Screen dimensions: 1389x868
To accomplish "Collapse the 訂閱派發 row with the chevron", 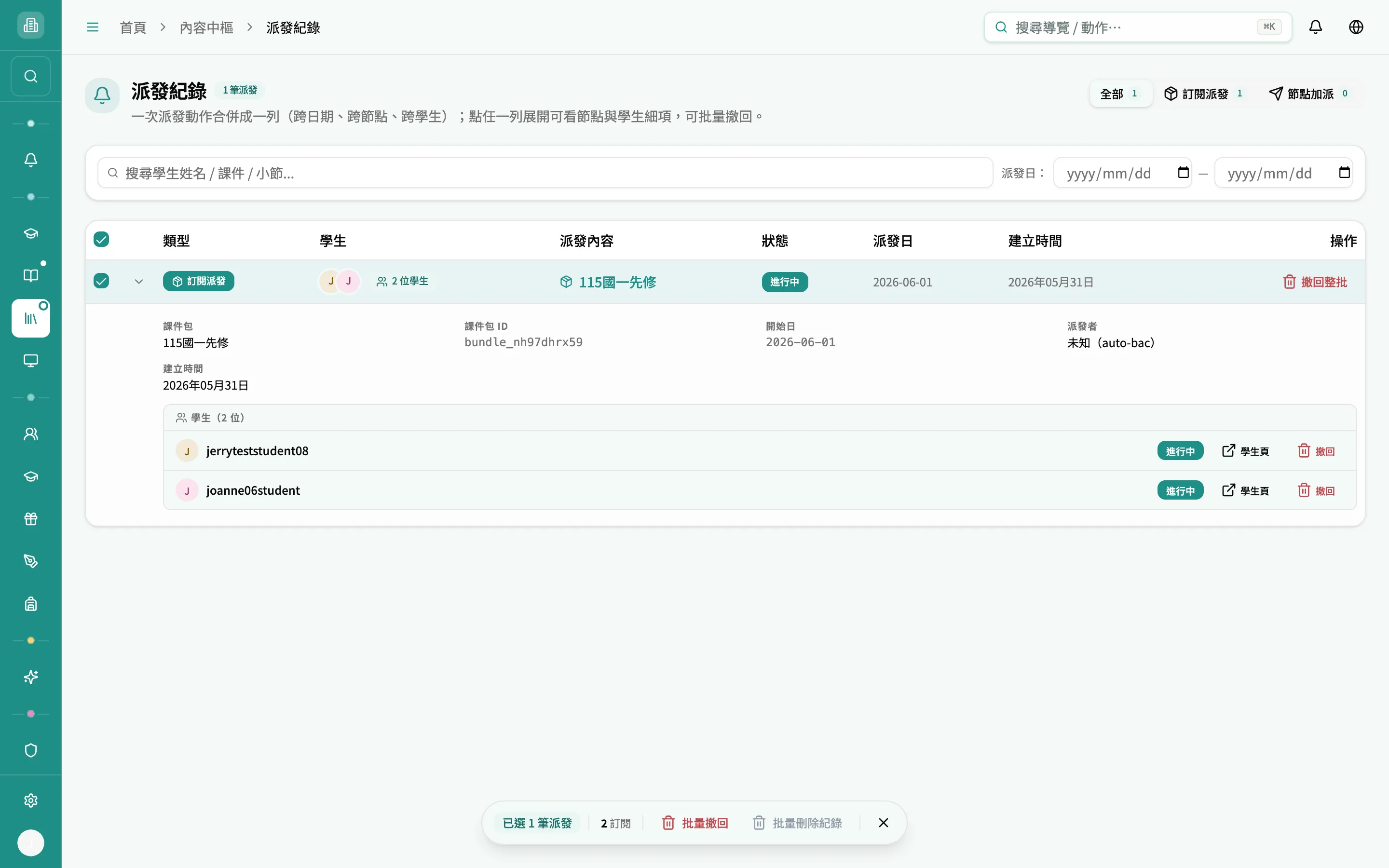I will click(139, 281).
